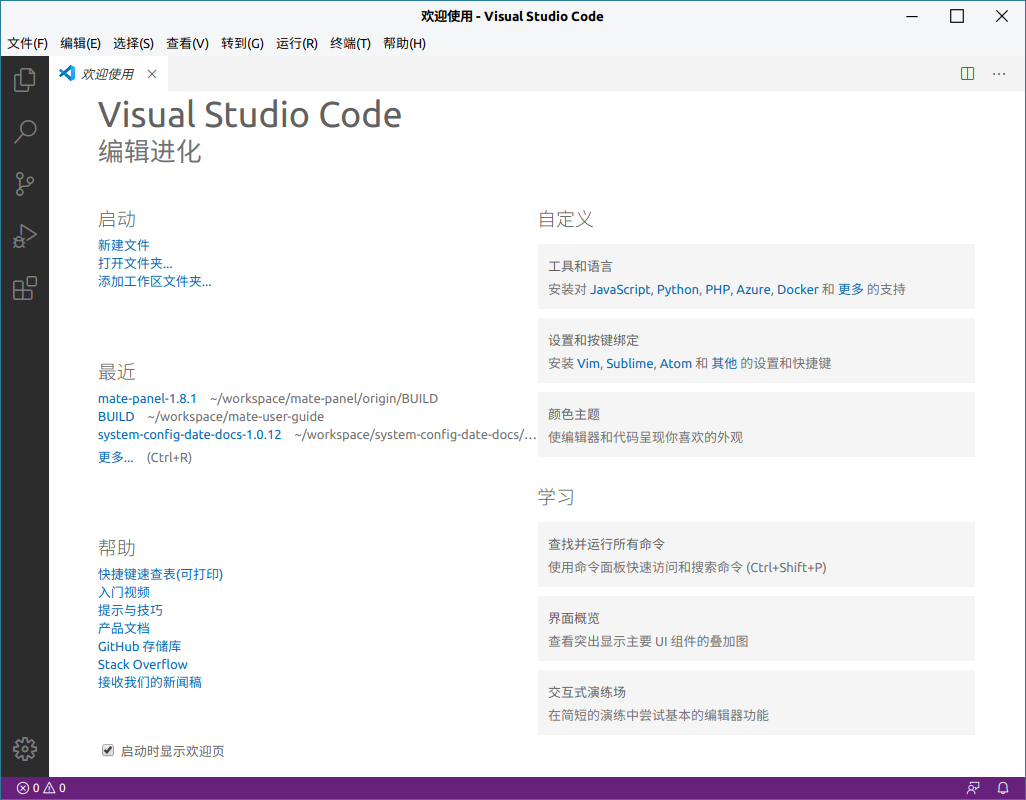Open the 颜色主题 customization card

(x=756, y=424)
